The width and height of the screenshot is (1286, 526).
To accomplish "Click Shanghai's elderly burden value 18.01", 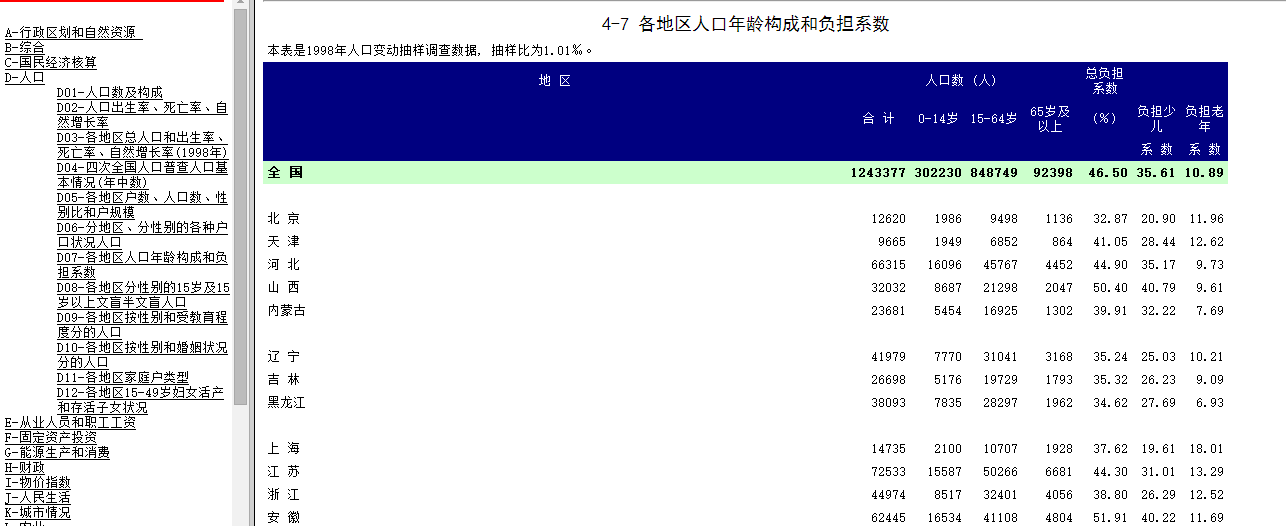I will [x=1206, y=449].
